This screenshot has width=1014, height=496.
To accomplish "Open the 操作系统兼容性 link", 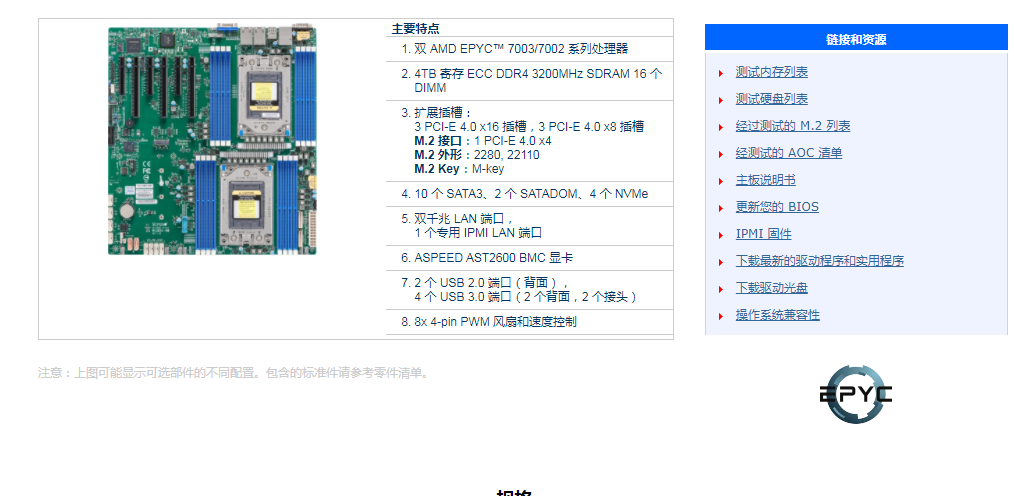I will (x=777, y=315).
